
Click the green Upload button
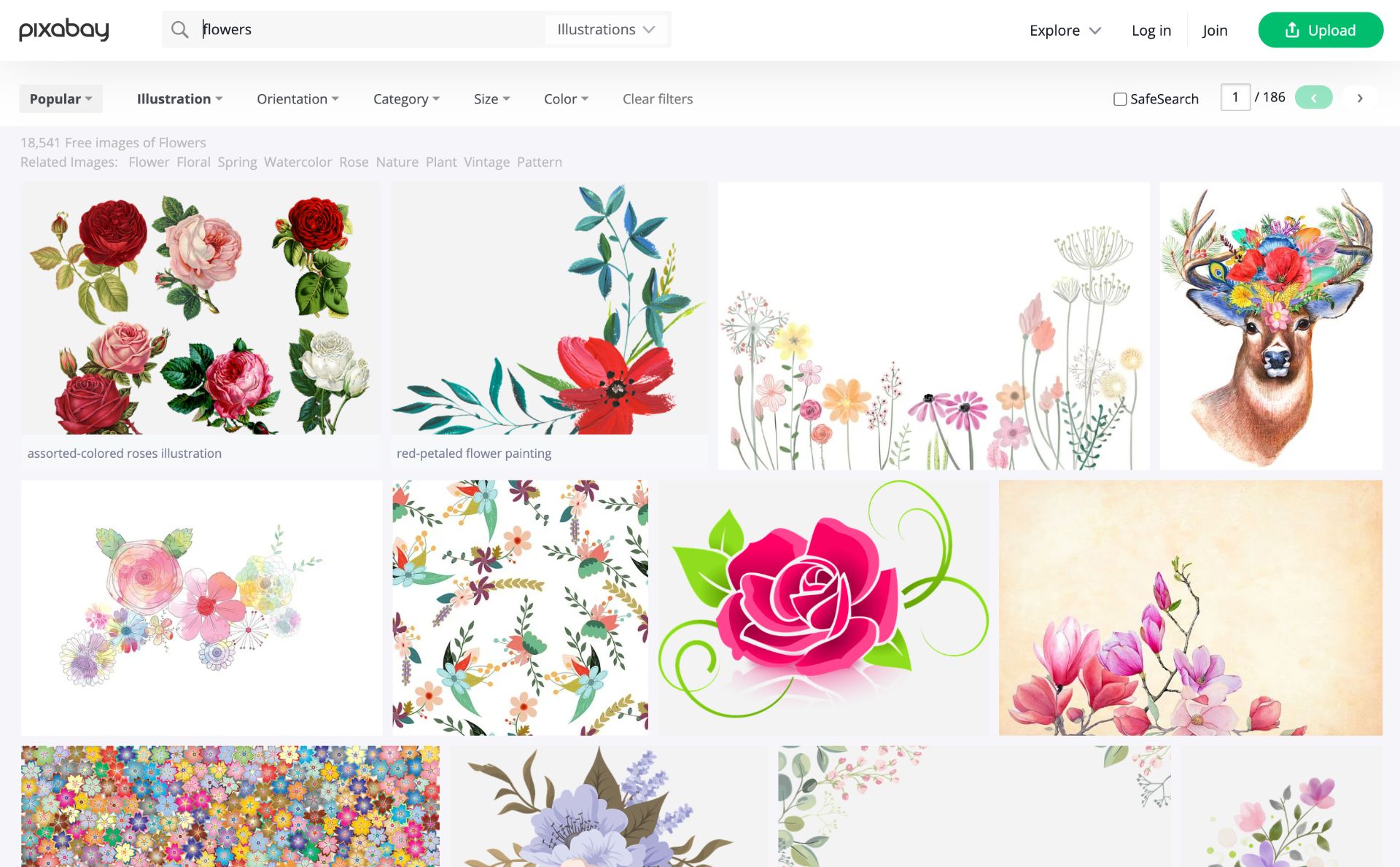pyautogui.click(x=1320, y=30)
